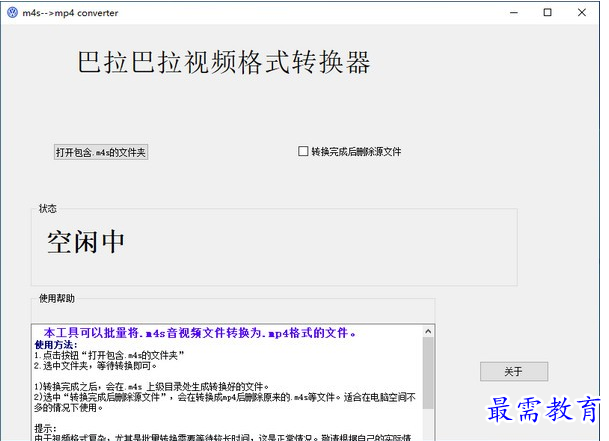
Task: Click the 使用方法 line in help
Action: tap(56, 345)
